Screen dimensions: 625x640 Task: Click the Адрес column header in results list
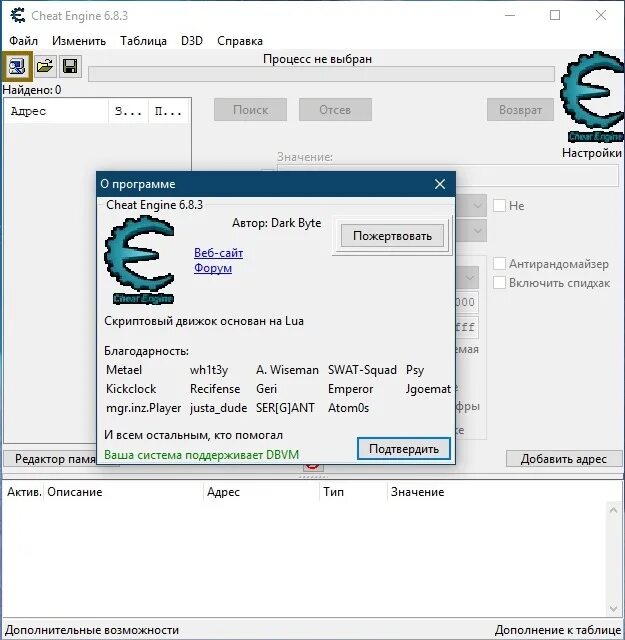pos(56,111)
